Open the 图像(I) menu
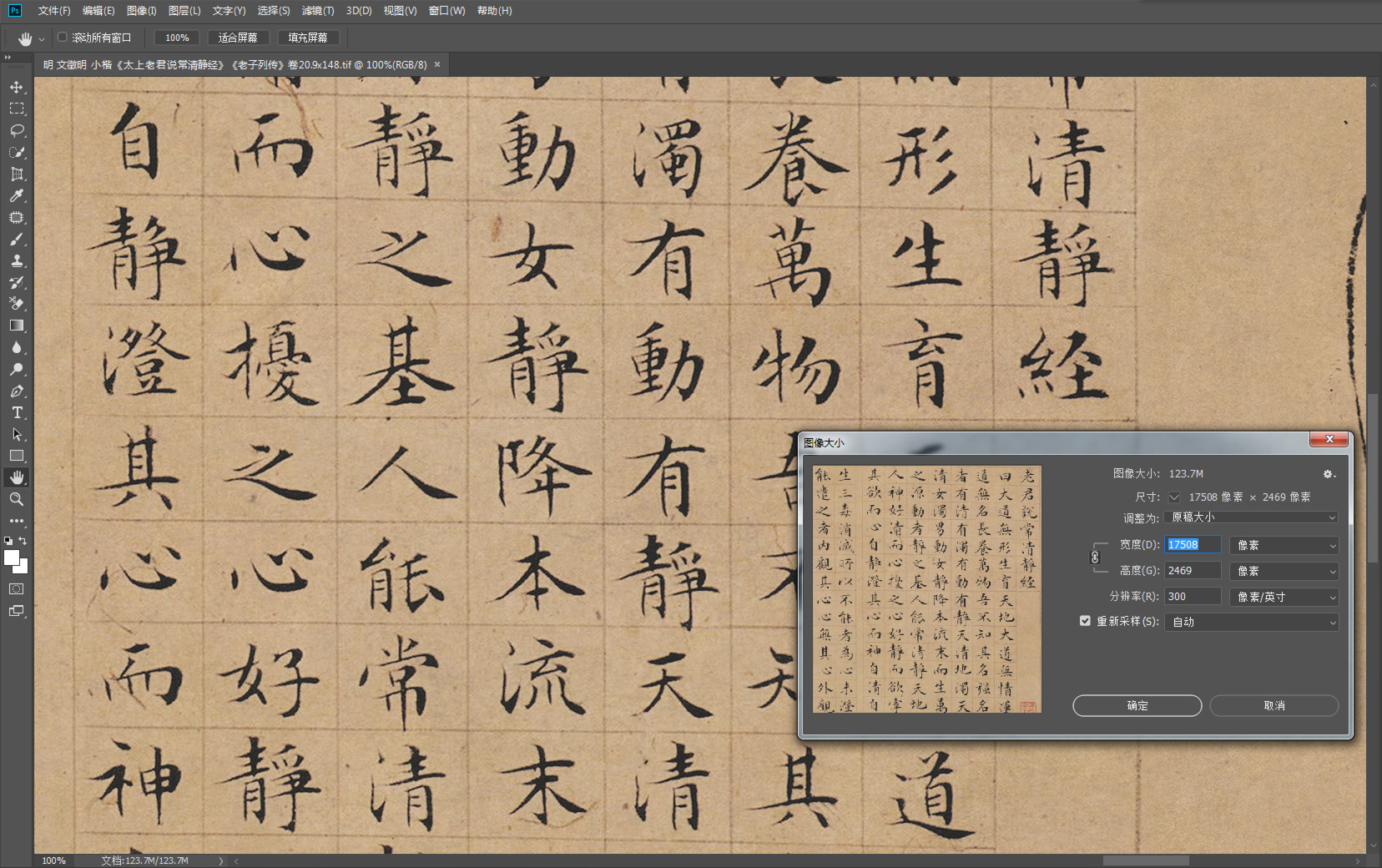 pyautogui.click(x=142, y=11)
